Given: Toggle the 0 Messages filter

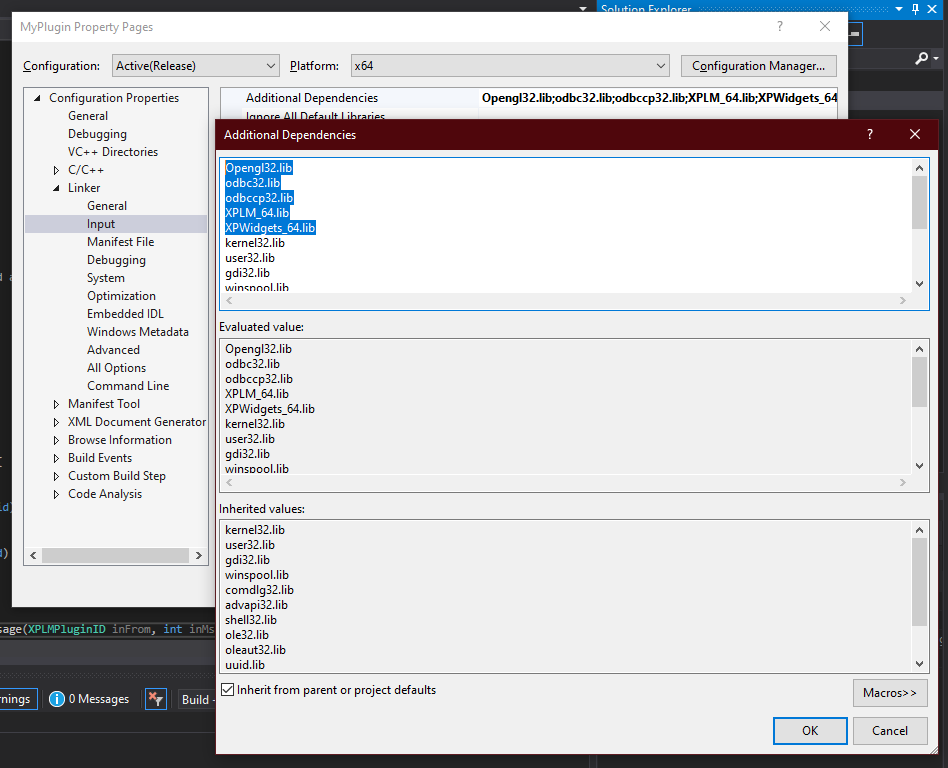Looking at the screenshot, I should coord(89,699).
